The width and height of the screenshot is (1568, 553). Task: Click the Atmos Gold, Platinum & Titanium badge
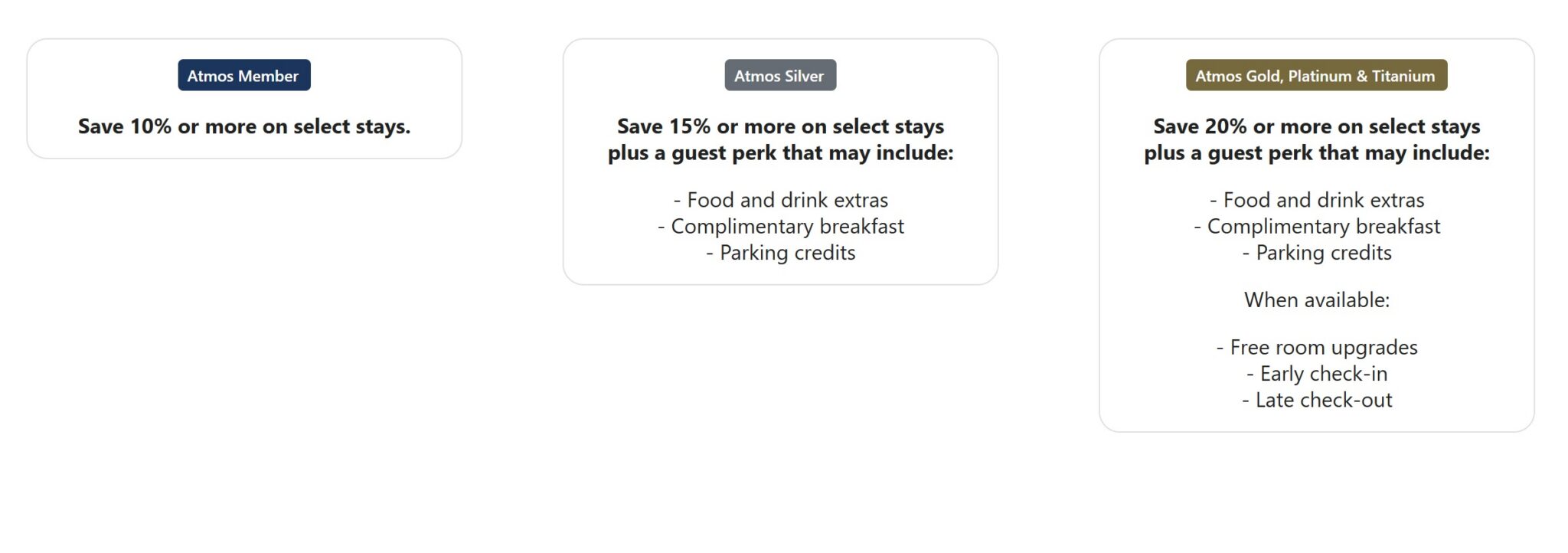pos(1315,76)
